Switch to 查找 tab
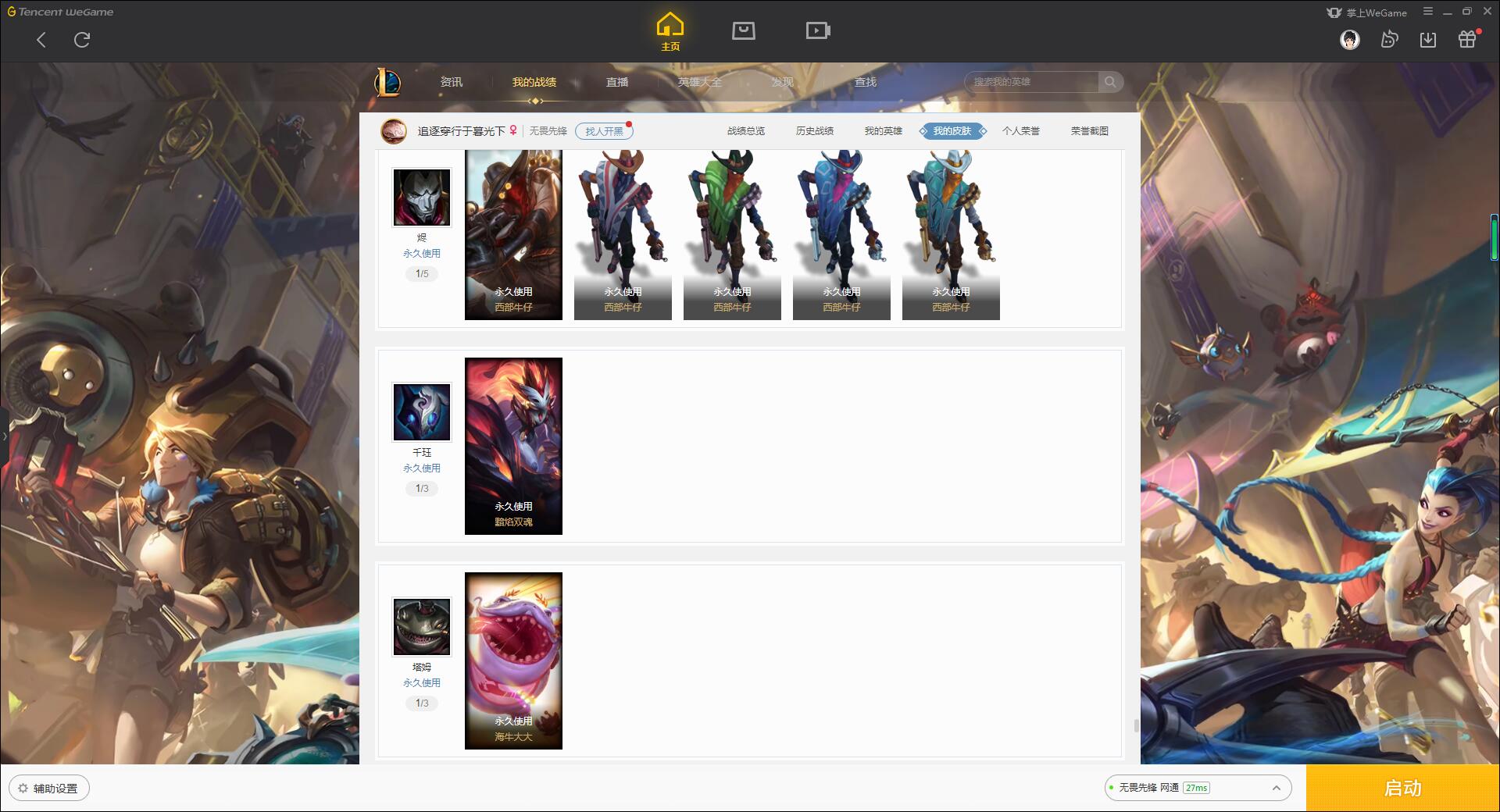This screenshot has width=1500, height=812. click(x=866, y=82)
